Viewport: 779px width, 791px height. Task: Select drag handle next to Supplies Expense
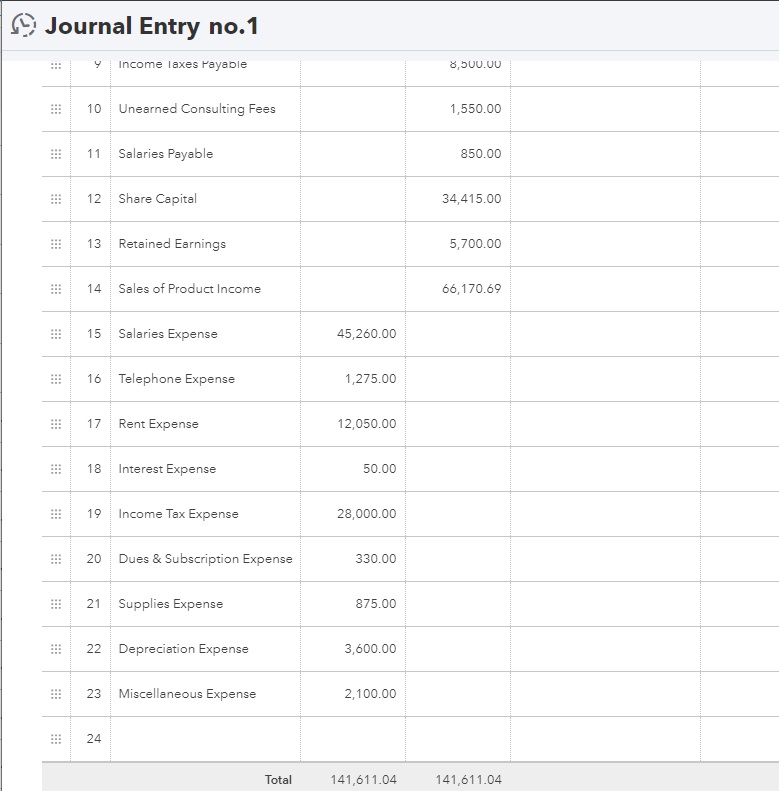pos(56,604)
